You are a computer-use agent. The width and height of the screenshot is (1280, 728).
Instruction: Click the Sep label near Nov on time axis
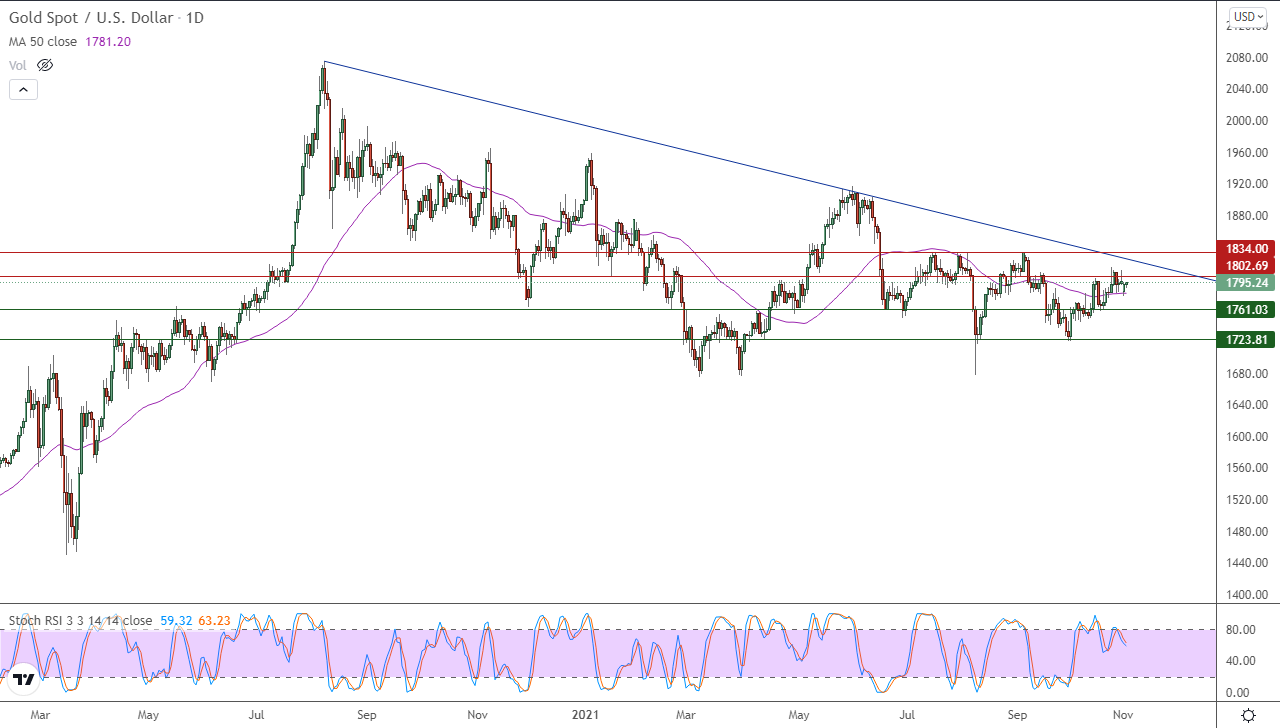(x=1018, y=715)
